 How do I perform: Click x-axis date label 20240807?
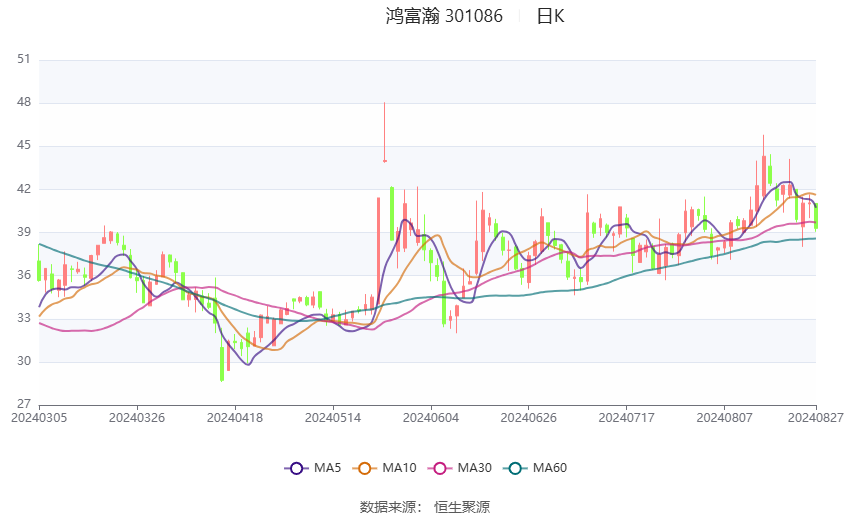click(725, 418)
